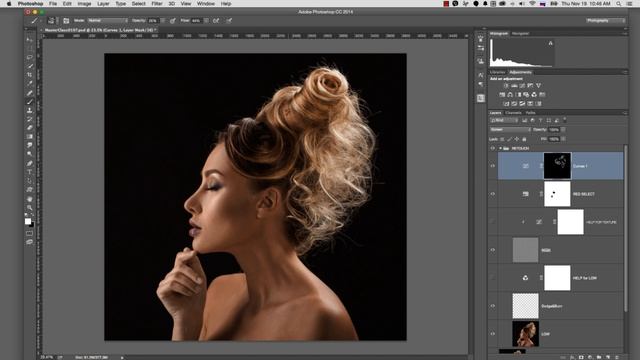The height and width of the screenshot is (360, 640).
Task: Add a Brightness/Contrast adjustment
Action: click(x=506, y=86)
